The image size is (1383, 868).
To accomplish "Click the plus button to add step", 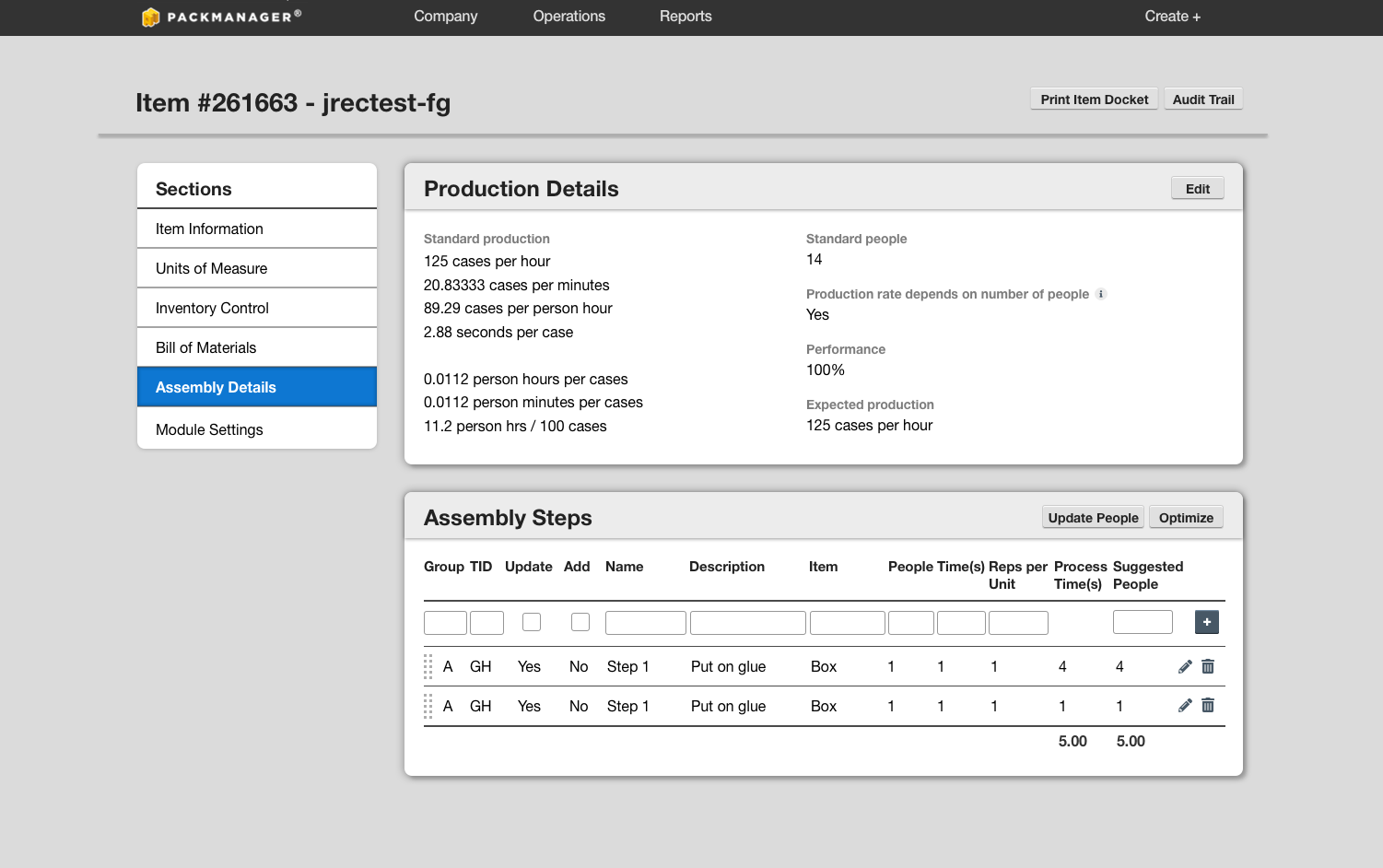I will pyautogui.click(x=1206, y=622).
